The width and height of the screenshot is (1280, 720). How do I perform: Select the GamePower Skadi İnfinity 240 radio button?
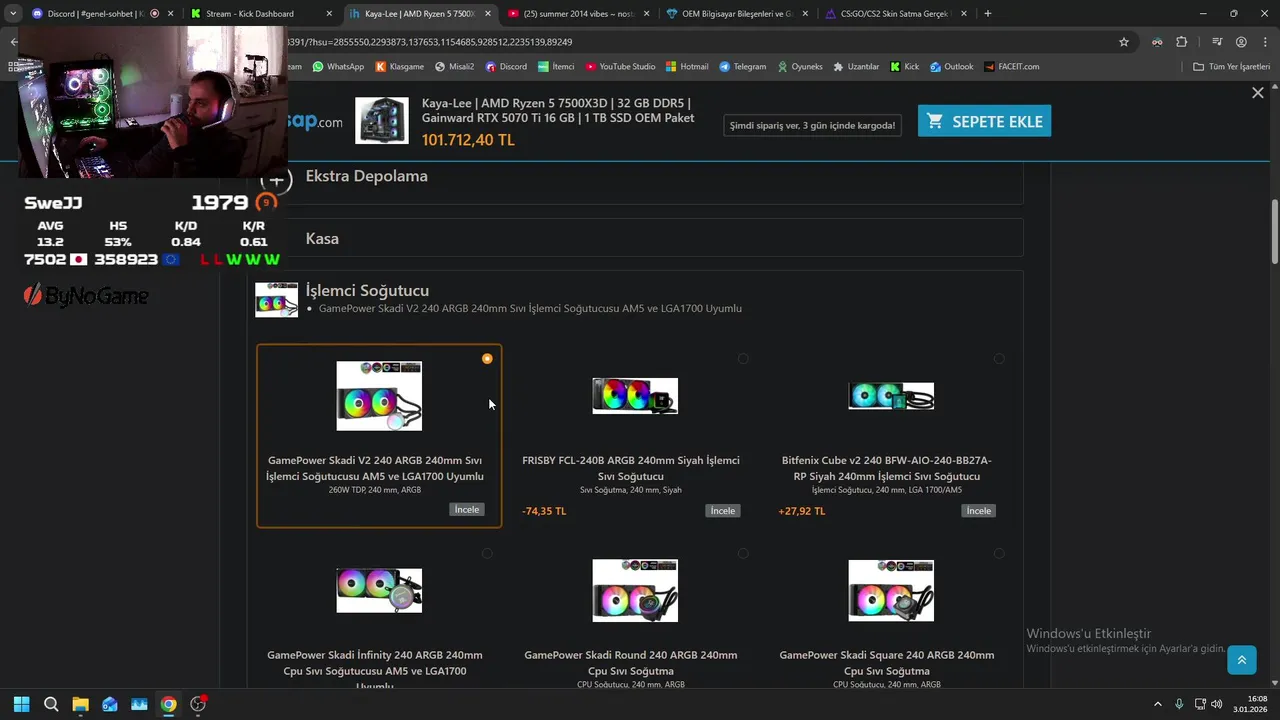click(487, 553)
